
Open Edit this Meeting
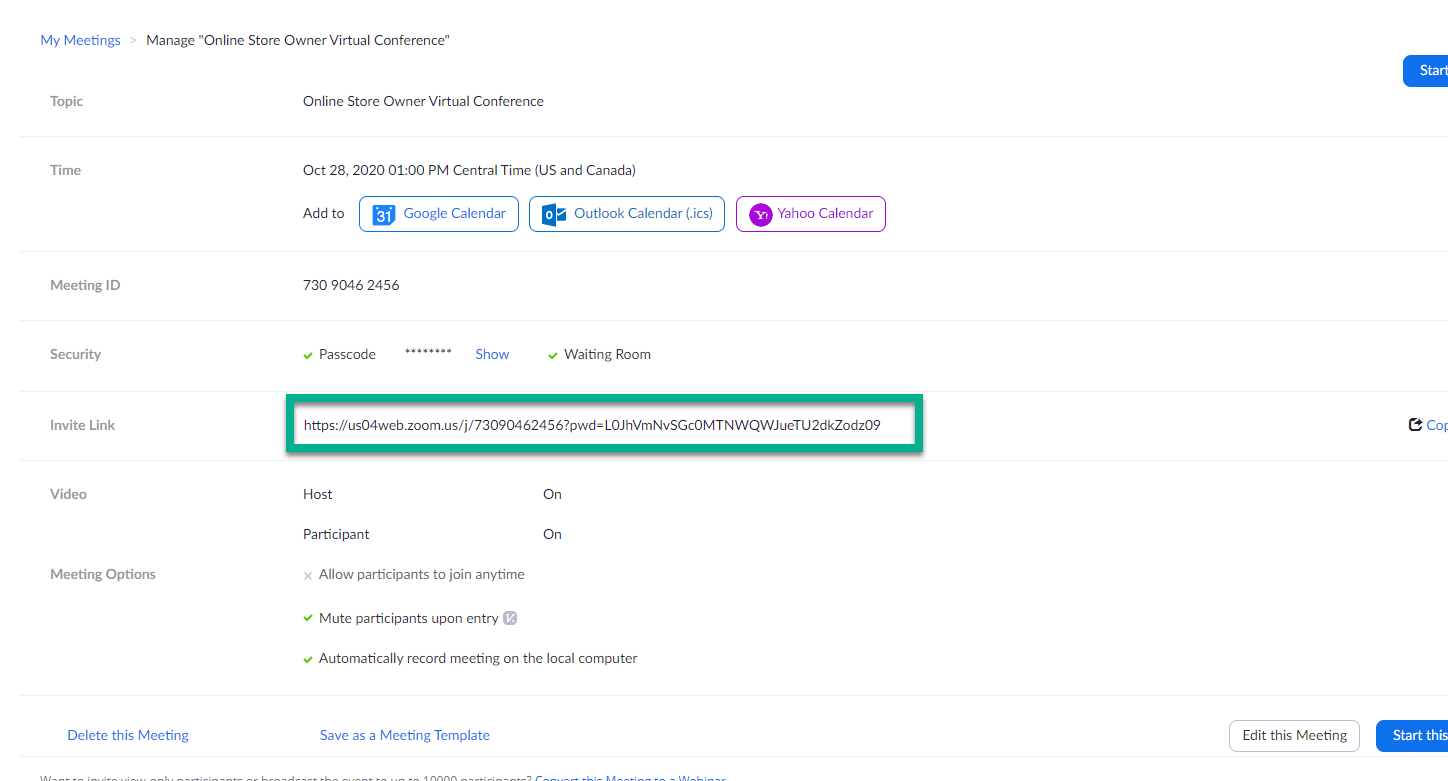tap(1294, 735)
